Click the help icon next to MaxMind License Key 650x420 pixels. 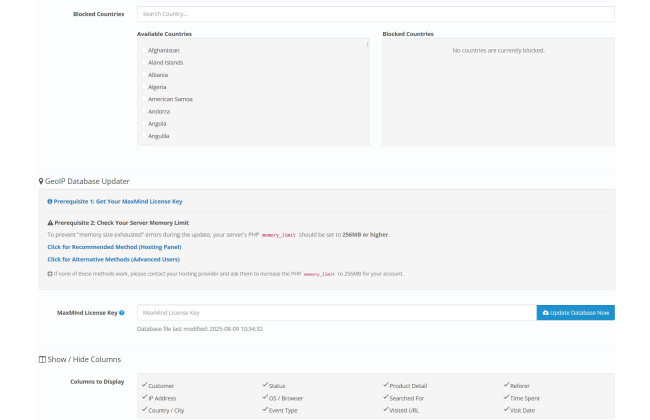pyautogui.click(x=122, y=313)
